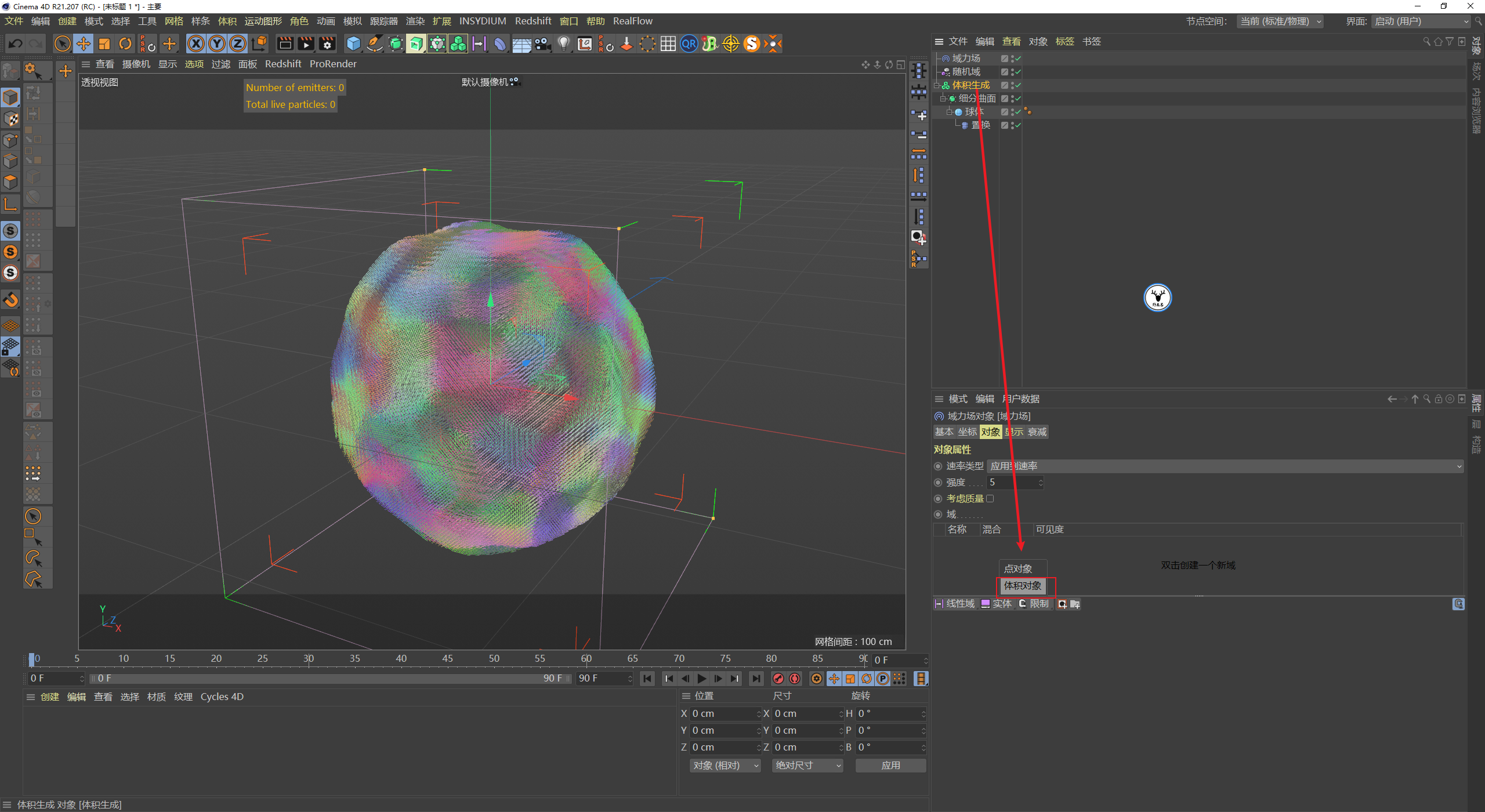Open the 对象 (相对) dropdown
The height and width of the screenshot is (812, 1485).
pos(724,766)
